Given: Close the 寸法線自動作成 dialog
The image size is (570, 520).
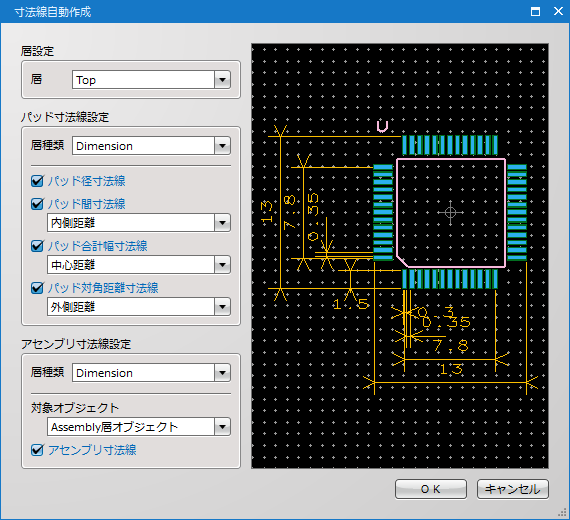Looking at the screenshot, I should [x=558, y=11].
